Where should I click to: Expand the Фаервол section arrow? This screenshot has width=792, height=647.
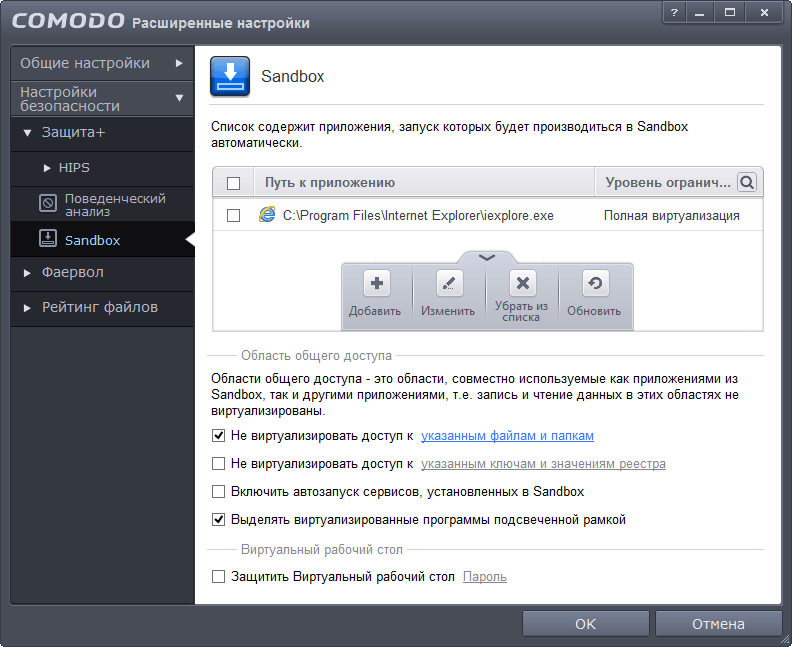(x=27, y=273)
